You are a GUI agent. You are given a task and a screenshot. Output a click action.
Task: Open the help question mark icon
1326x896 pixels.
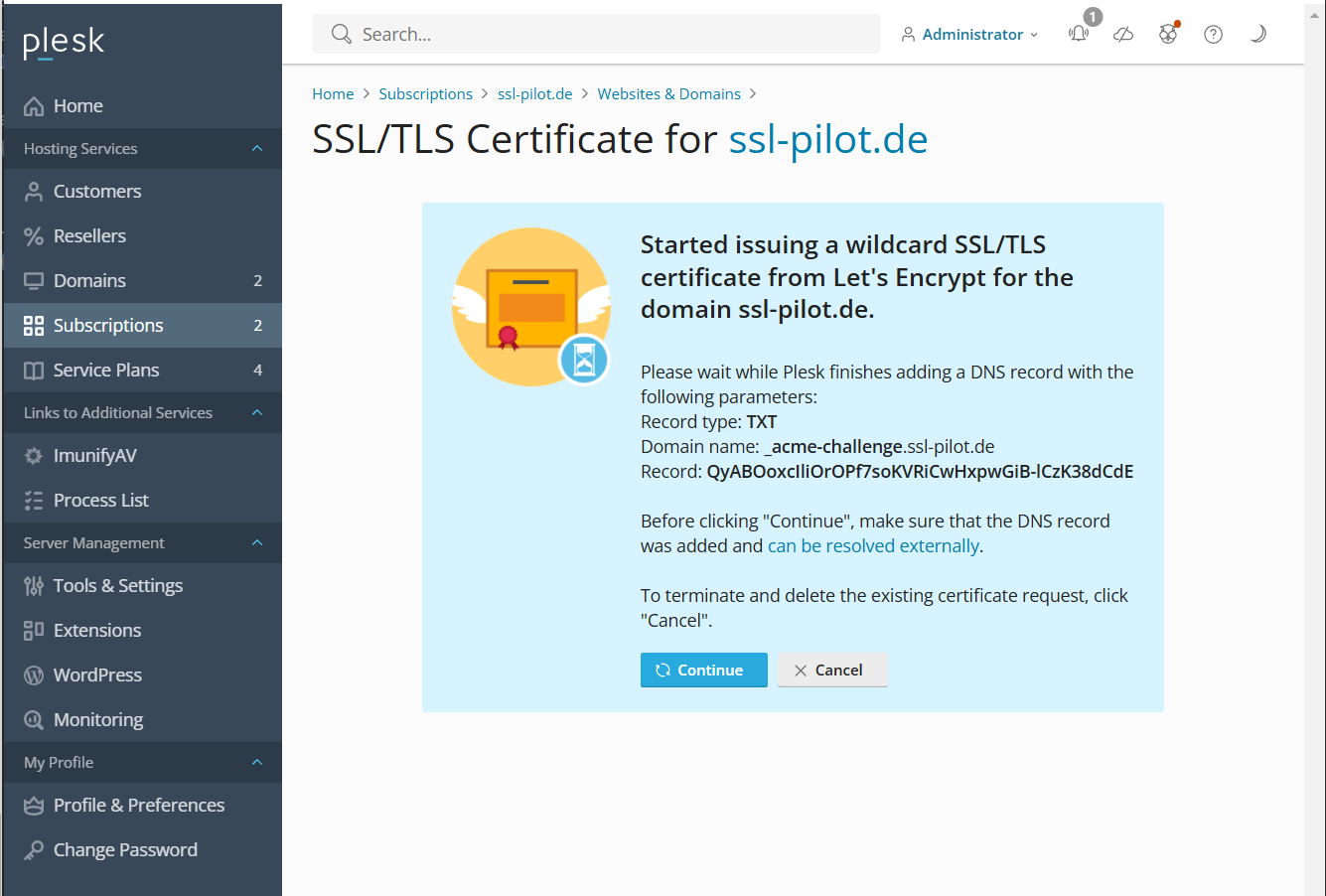(1213, 35)
